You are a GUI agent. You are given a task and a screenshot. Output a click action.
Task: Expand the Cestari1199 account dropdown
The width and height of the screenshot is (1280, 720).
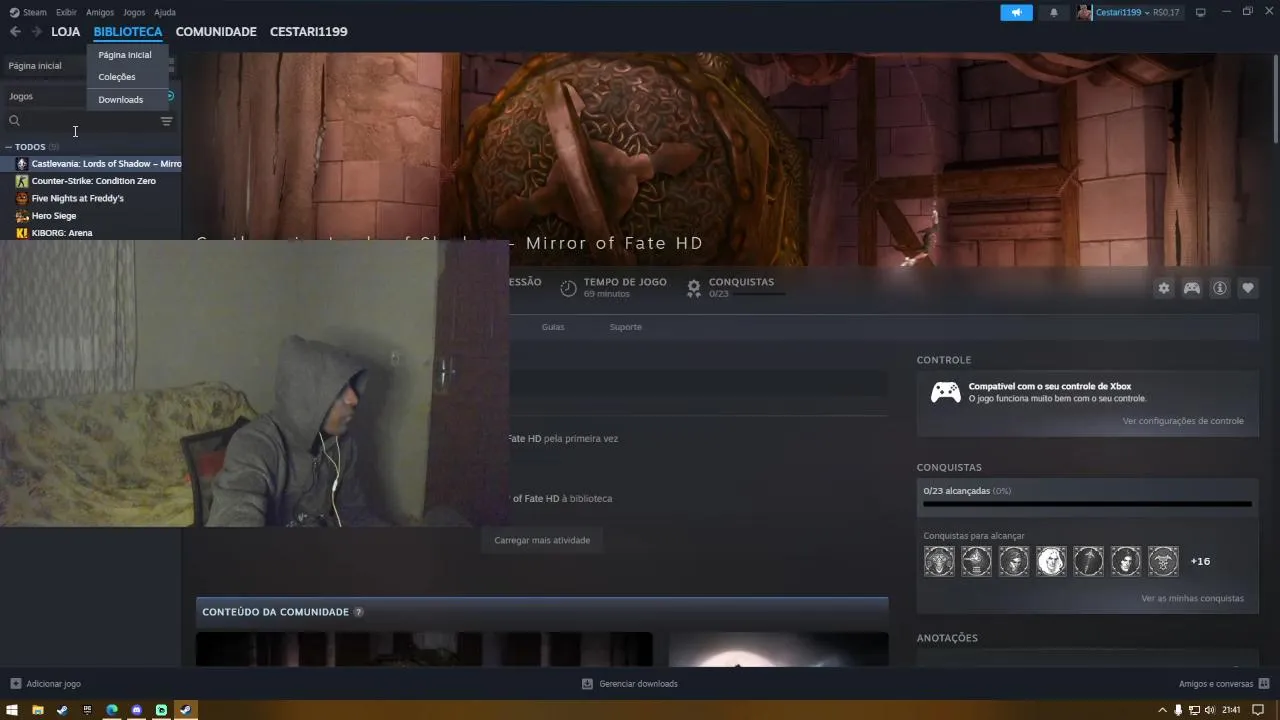pyautogui.click(x=1147, y=12)
